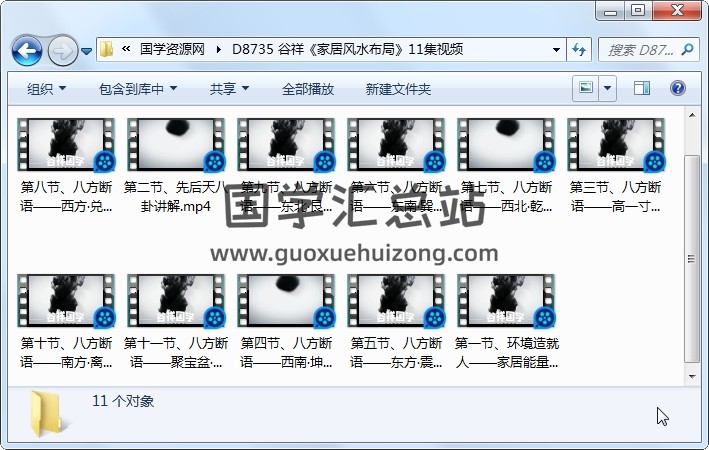Click the 新建文件夹 button
This screenshot has height=450, width=709.
pos(398,89)
